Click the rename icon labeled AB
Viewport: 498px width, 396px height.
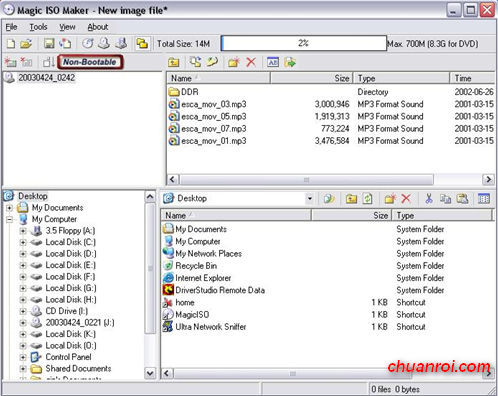click(273, 62)
